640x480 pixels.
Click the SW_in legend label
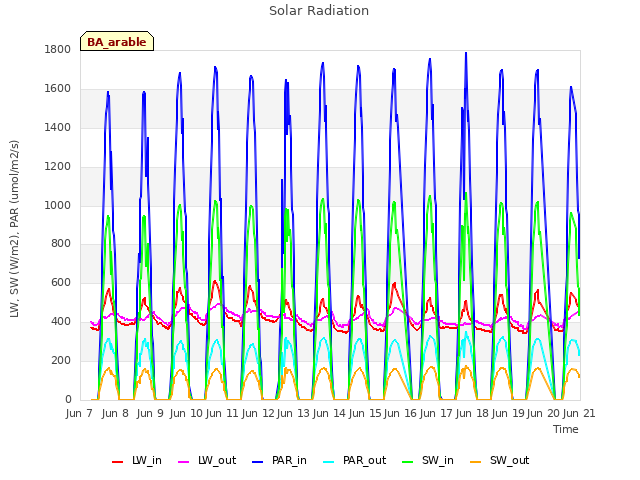(x=438, y=460)
